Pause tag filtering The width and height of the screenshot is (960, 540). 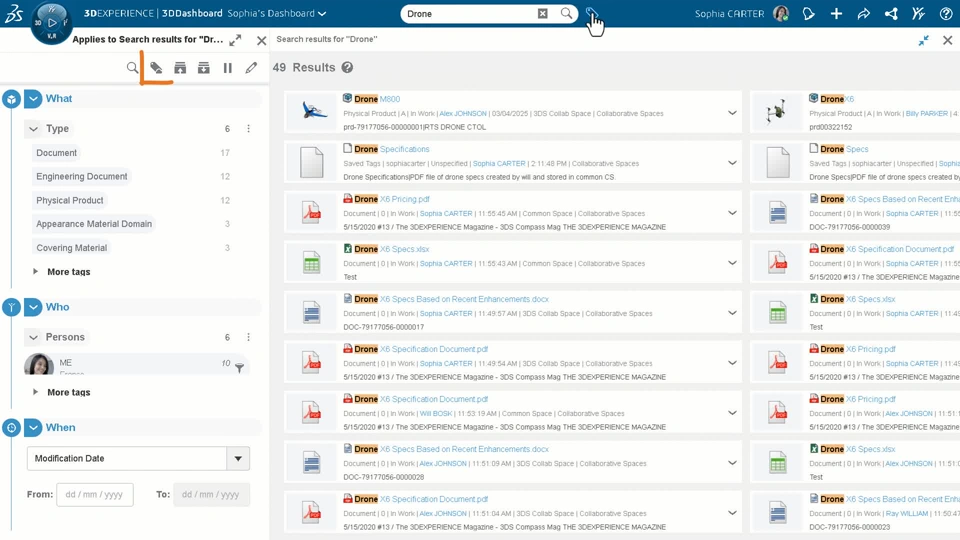tap(228, 67)
